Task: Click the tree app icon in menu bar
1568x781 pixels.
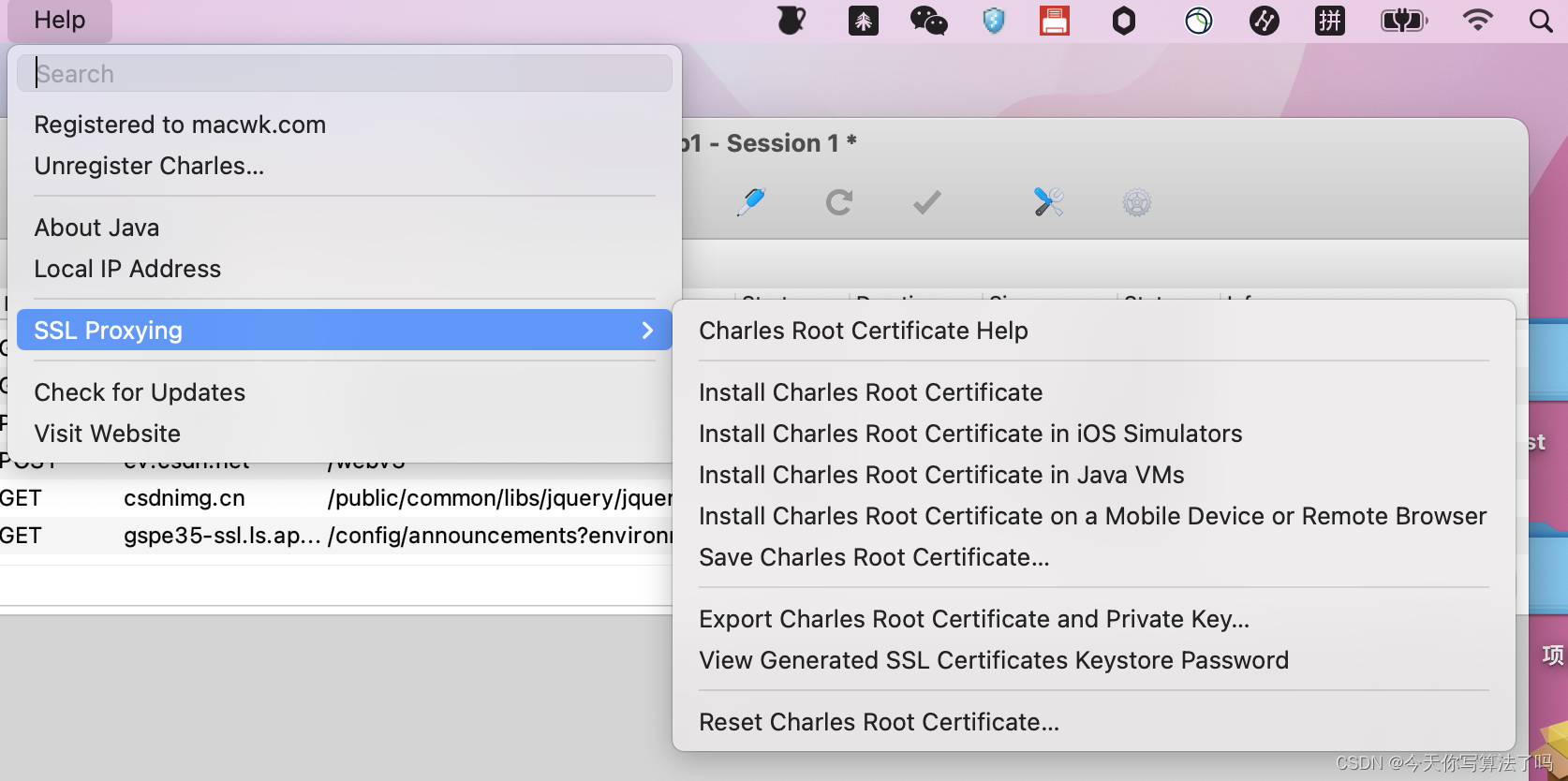Action: point(864,21)
